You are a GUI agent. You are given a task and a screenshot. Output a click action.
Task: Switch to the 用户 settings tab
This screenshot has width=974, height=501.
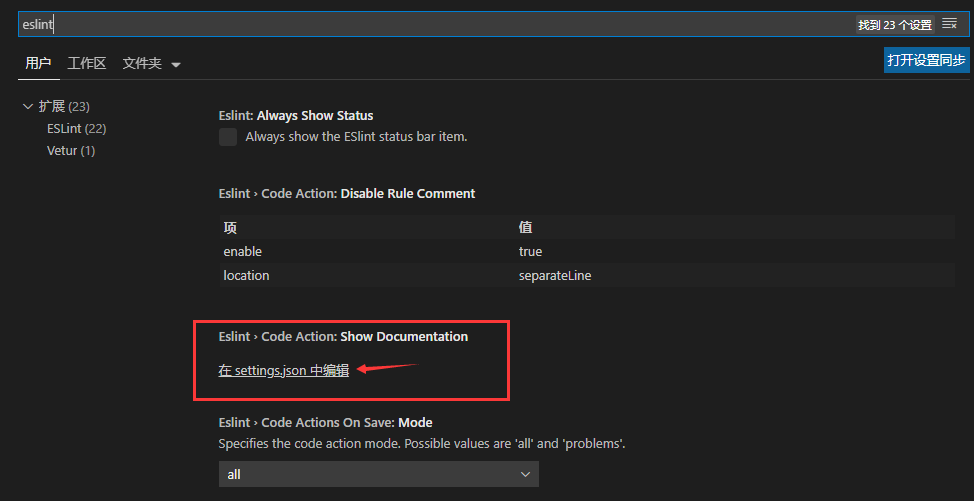pos(39,63)
